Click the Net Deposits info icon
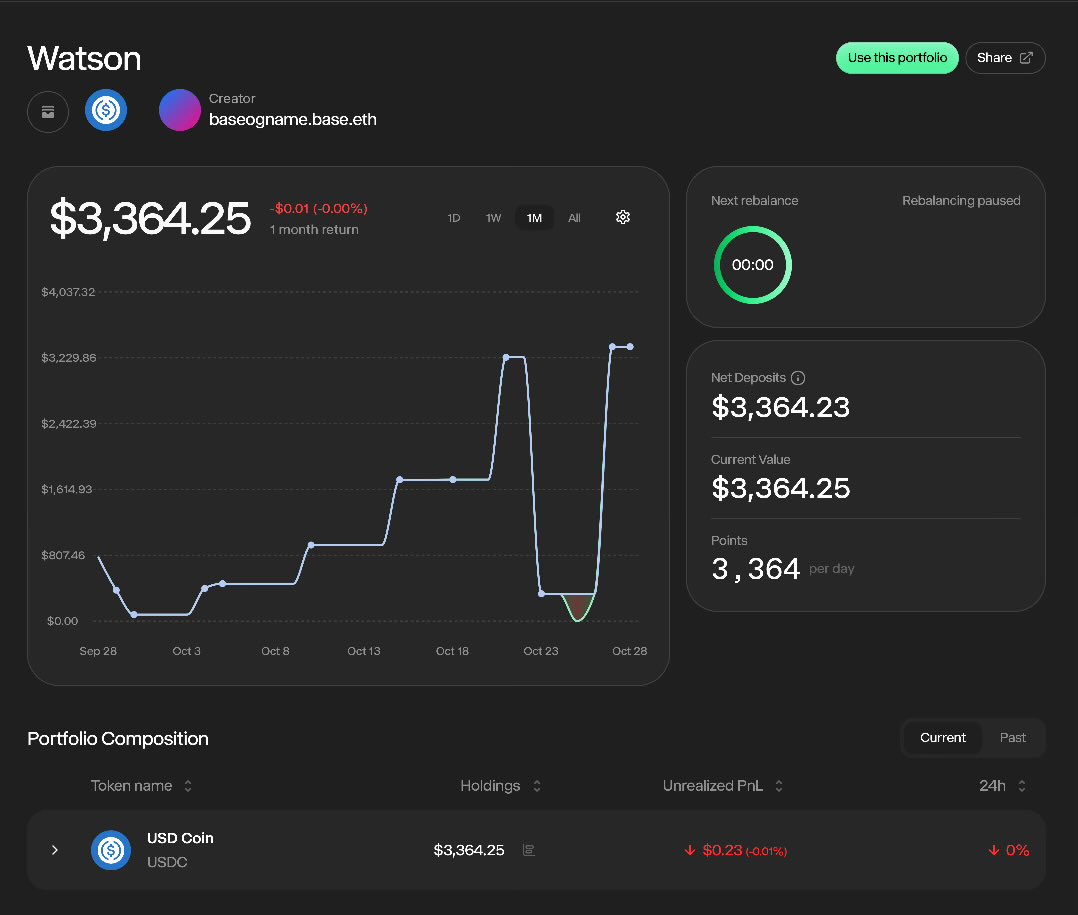Screen dimensions: 1078x915 [798, 378]
